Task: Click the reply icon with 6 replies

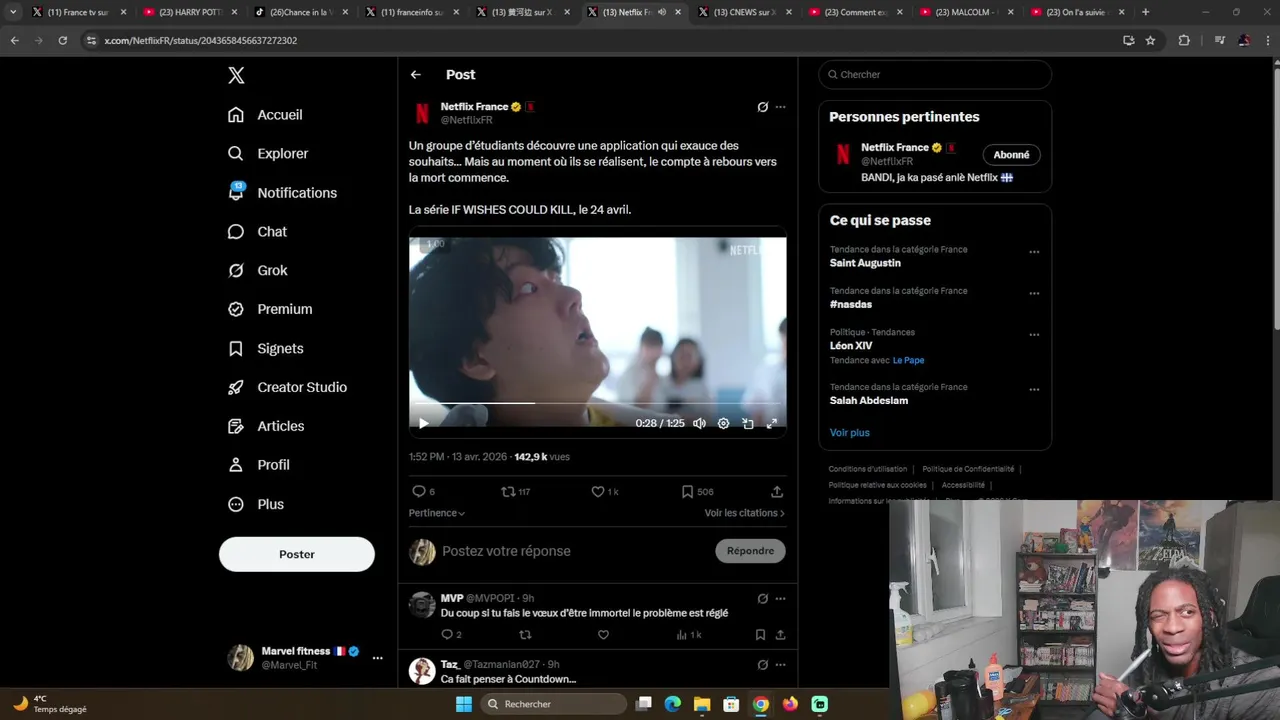Action: pos(424,492)
